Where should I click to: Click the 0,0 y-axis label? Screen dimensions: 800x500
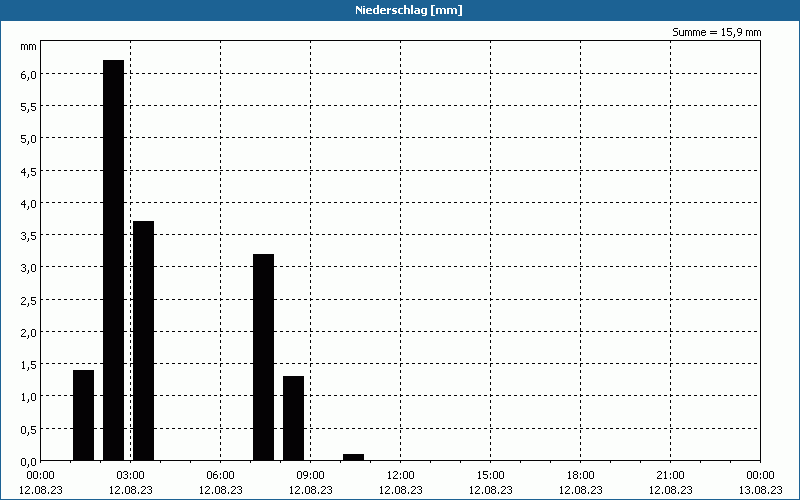tap(29, 462)
